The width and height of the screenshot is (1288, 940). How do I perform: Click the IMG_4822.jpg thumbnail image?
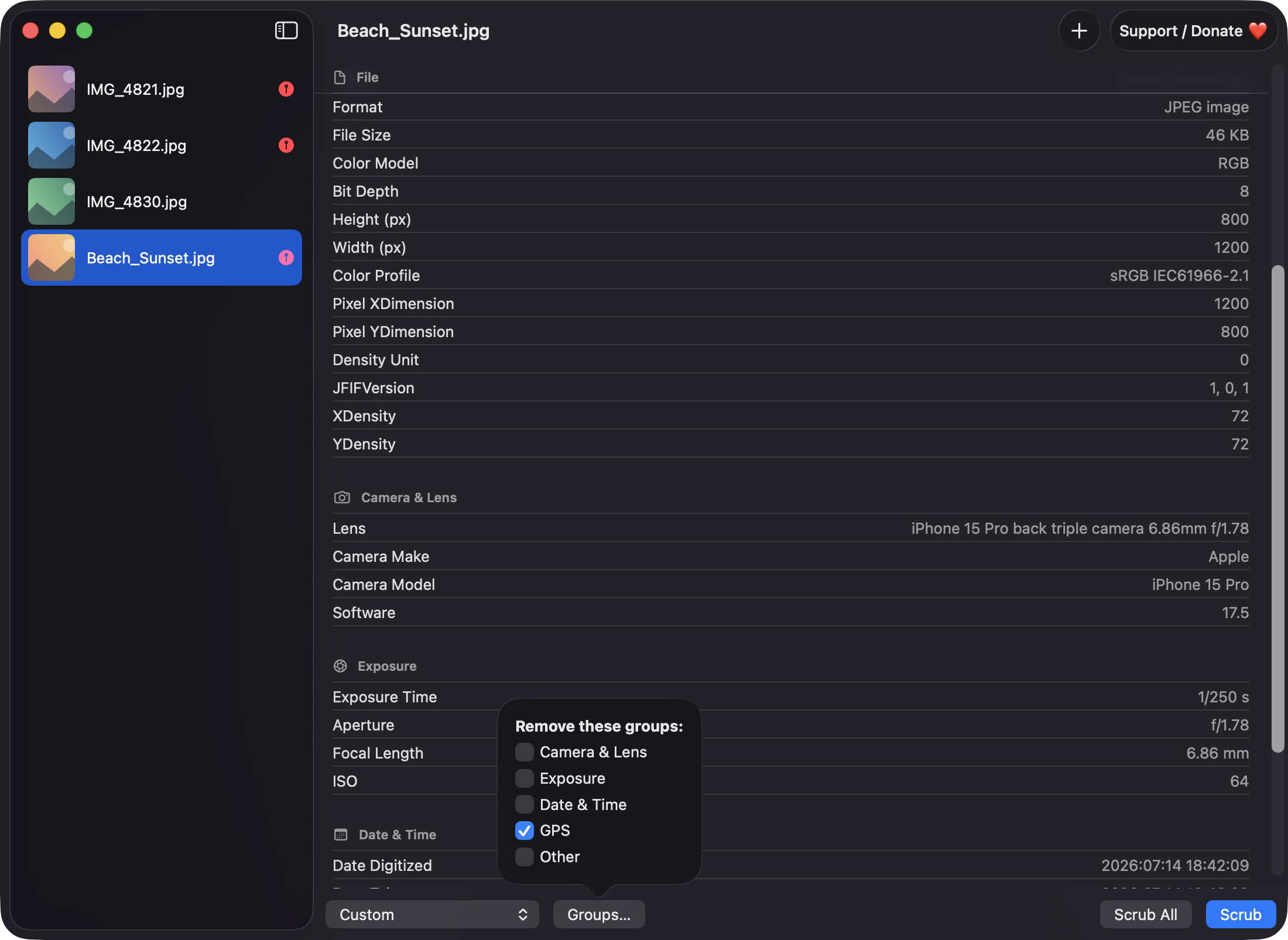(x=52, y=145)
